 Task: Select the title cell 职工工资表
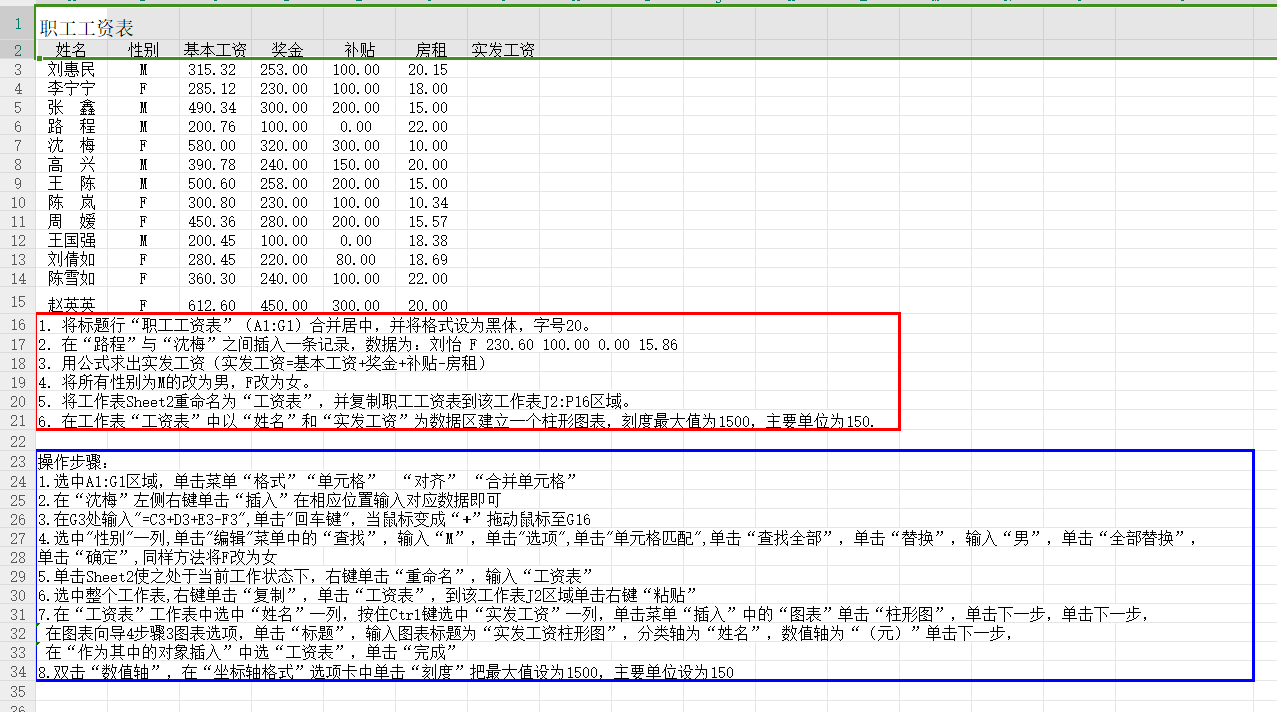click(x=86, y=28)
